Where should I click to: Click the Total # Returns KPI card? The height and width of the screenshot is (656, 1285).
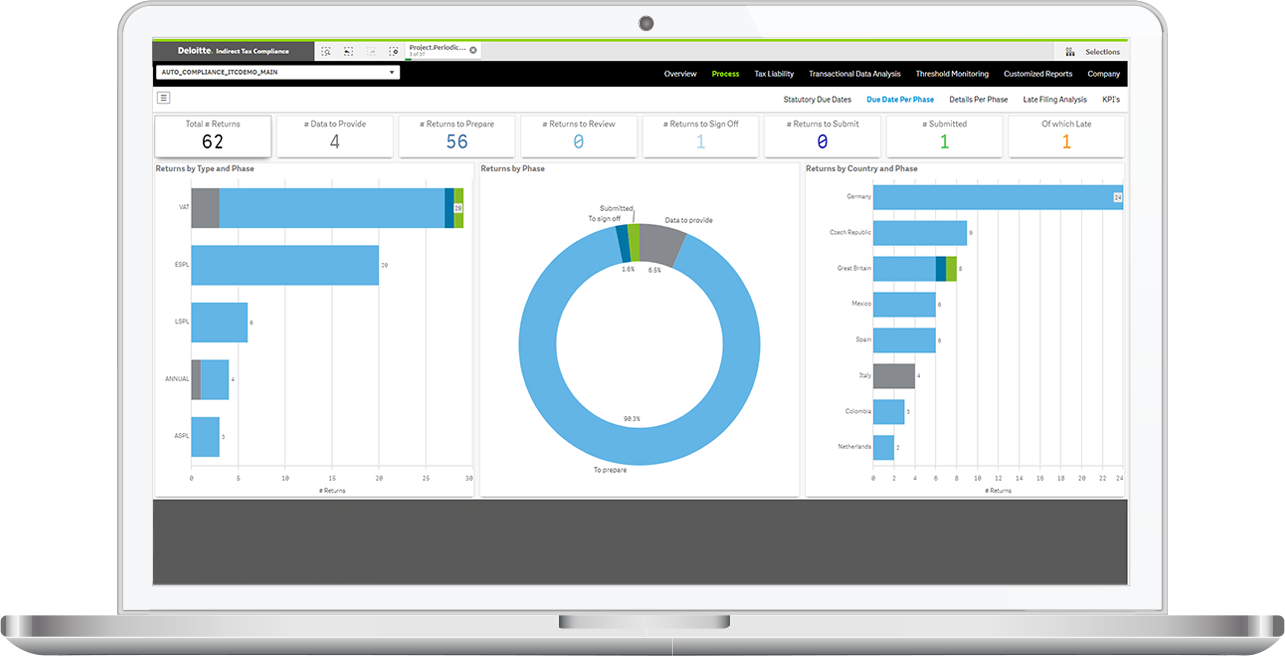[213, 136]
